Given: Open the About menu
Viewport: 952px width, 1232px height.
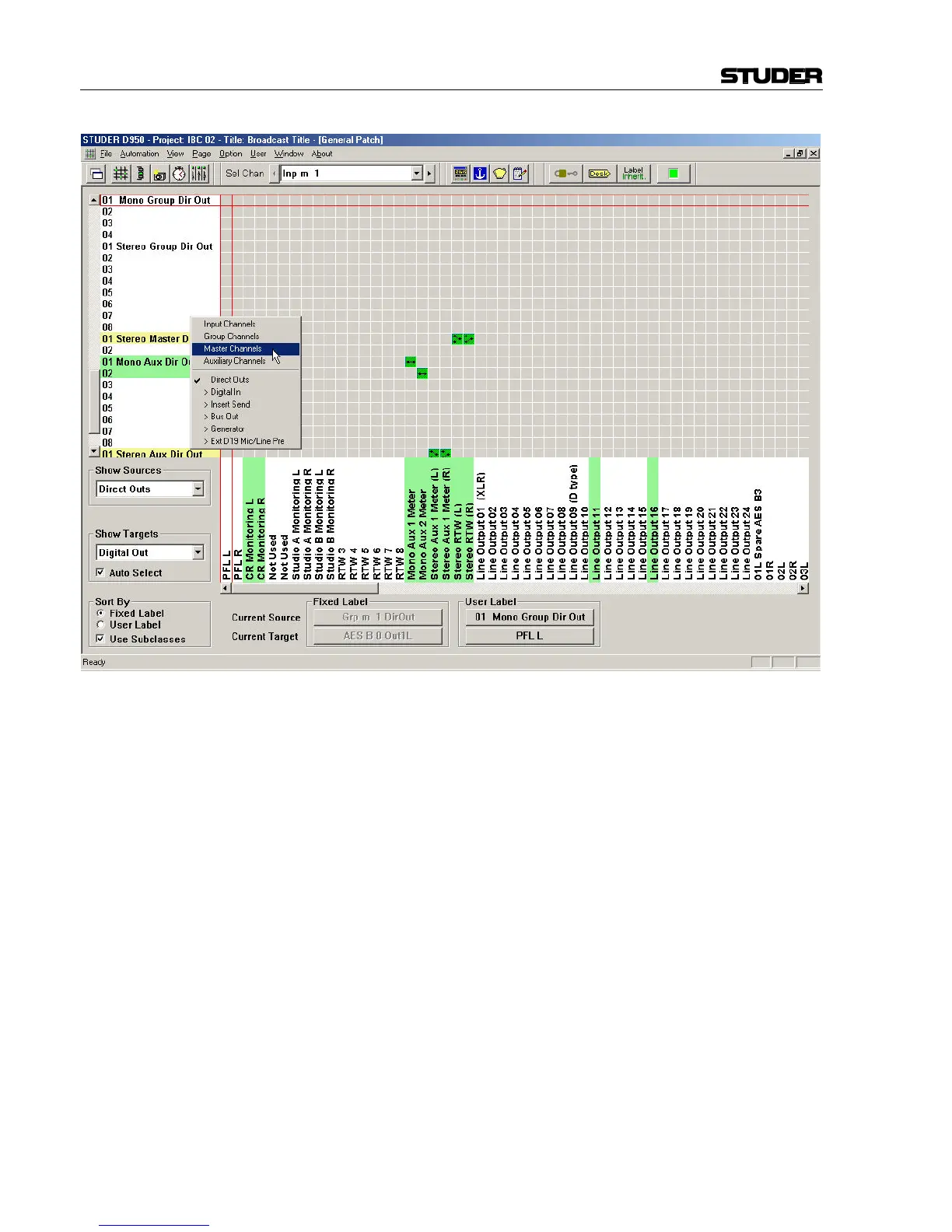Looking at the screenshot, I should (x=322, y=154).
